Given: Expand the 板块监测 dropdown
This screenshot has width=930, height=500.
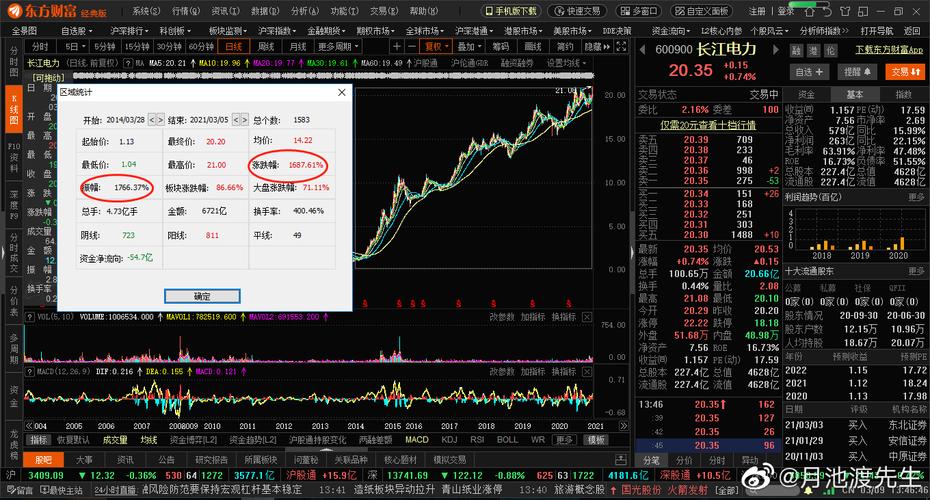Looking at the screenshot, I should tap(228, 30).
